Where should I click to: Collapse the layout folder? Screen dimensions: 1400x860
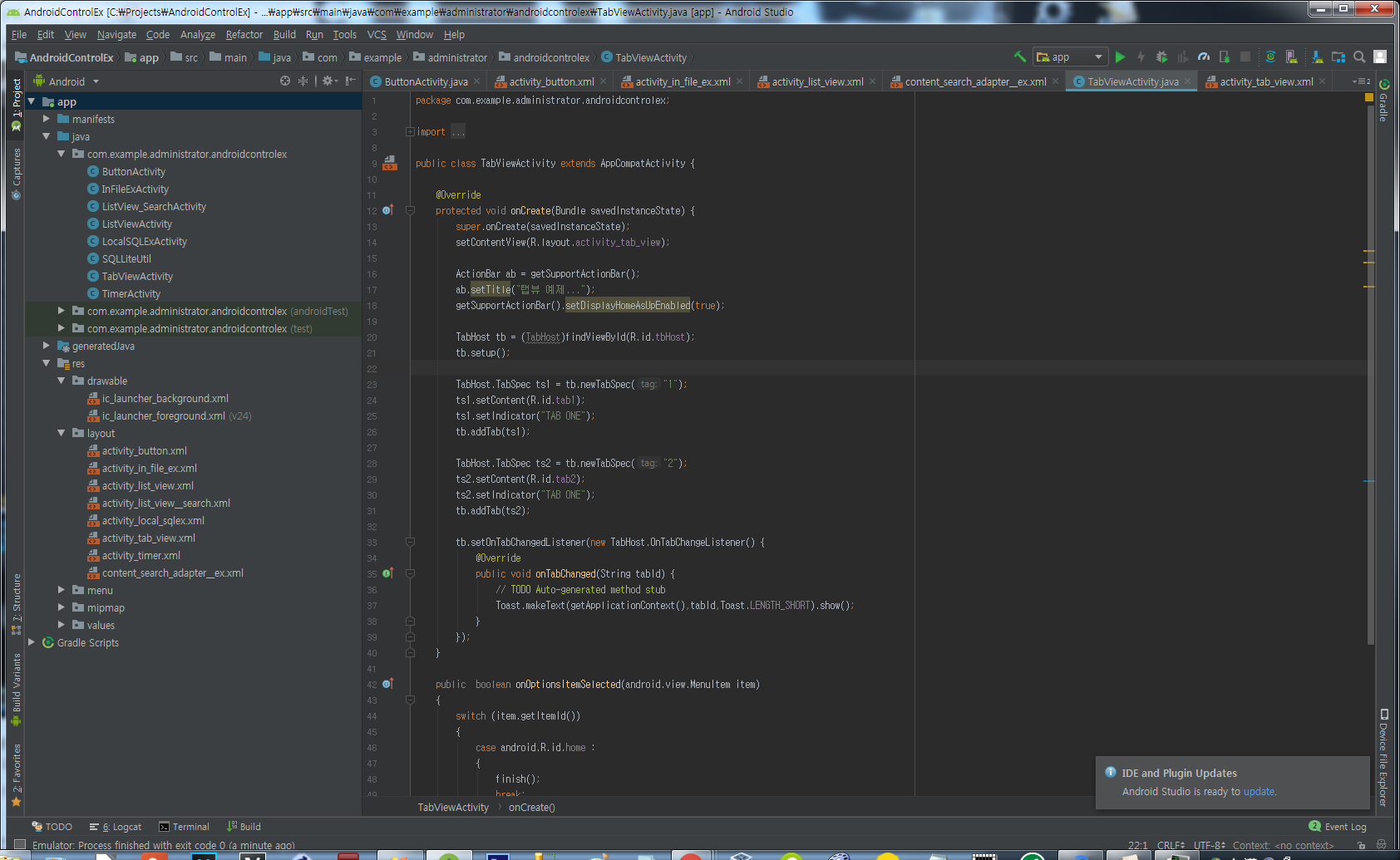click(x=62, y=433)
